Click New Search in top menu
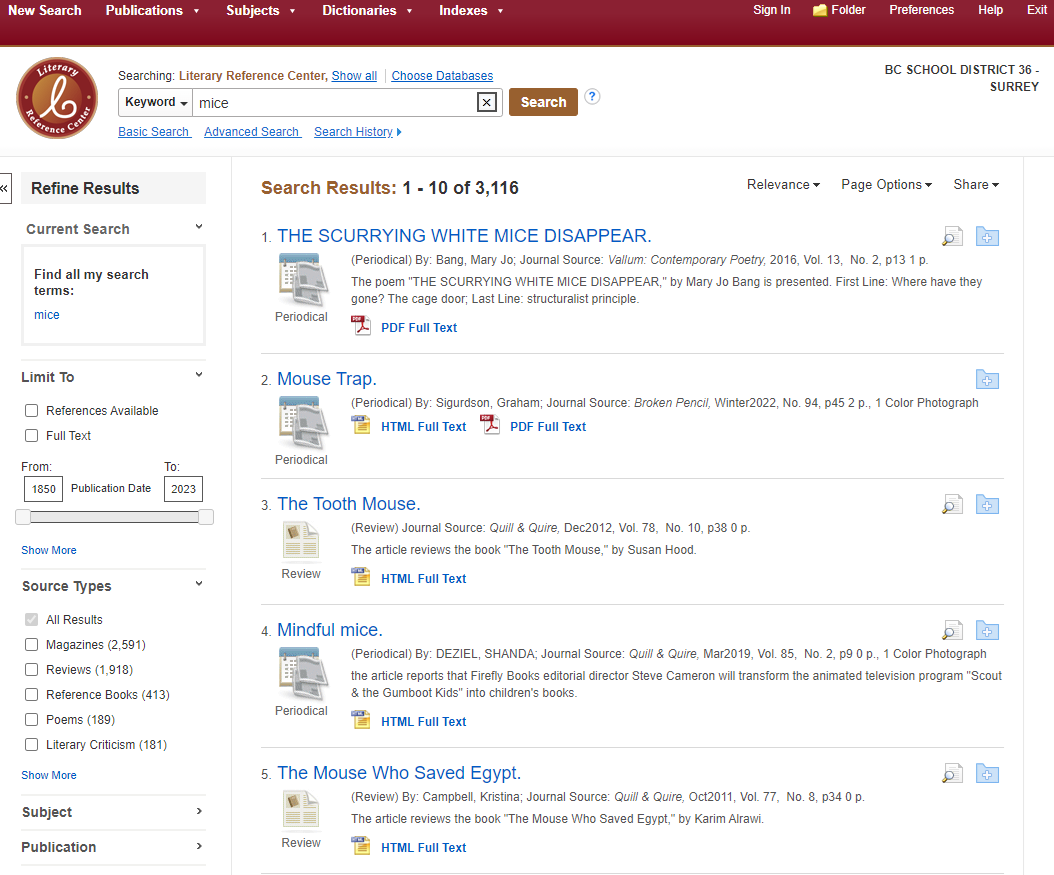Image resolution: width=1054 pixels, height=875 pixels. [44, 11]
